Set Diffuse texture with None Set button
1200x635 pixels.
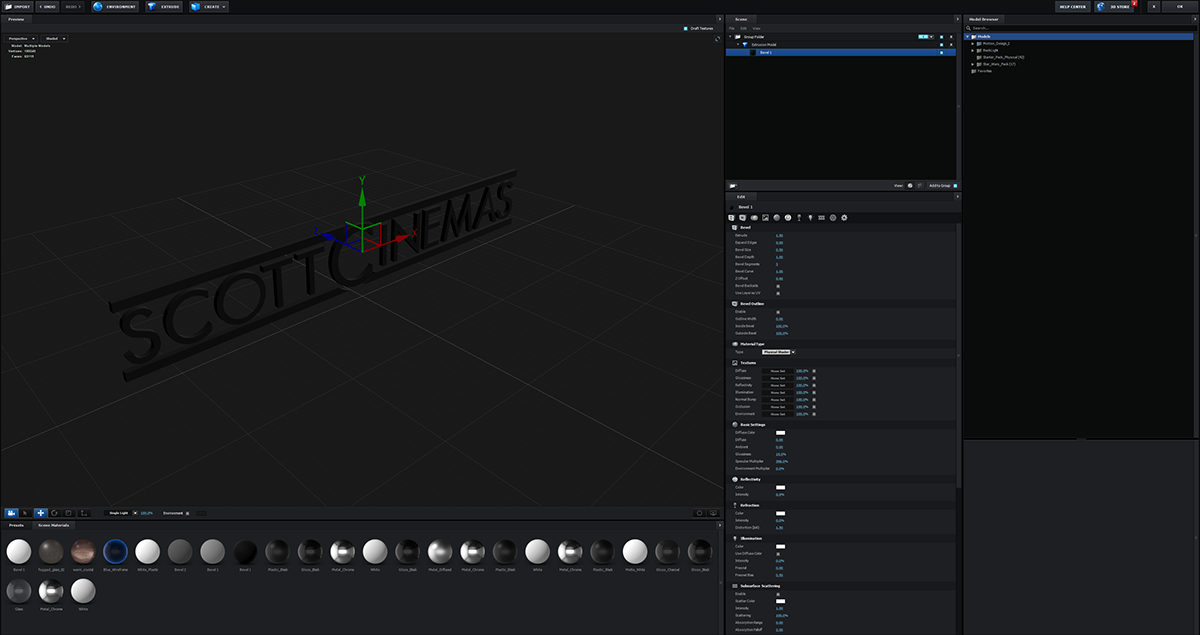[777, 371]
